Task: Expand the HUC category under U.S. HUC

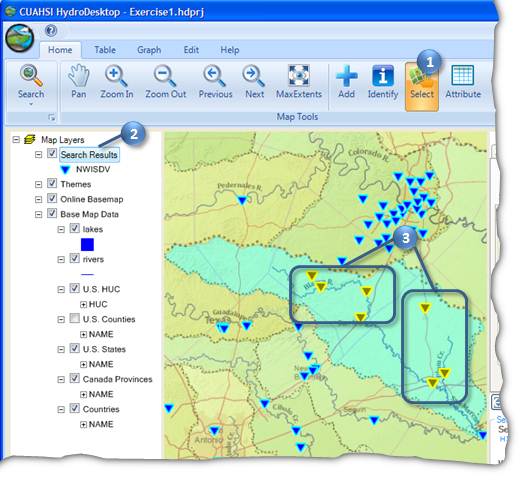Action: click(83, 304)
